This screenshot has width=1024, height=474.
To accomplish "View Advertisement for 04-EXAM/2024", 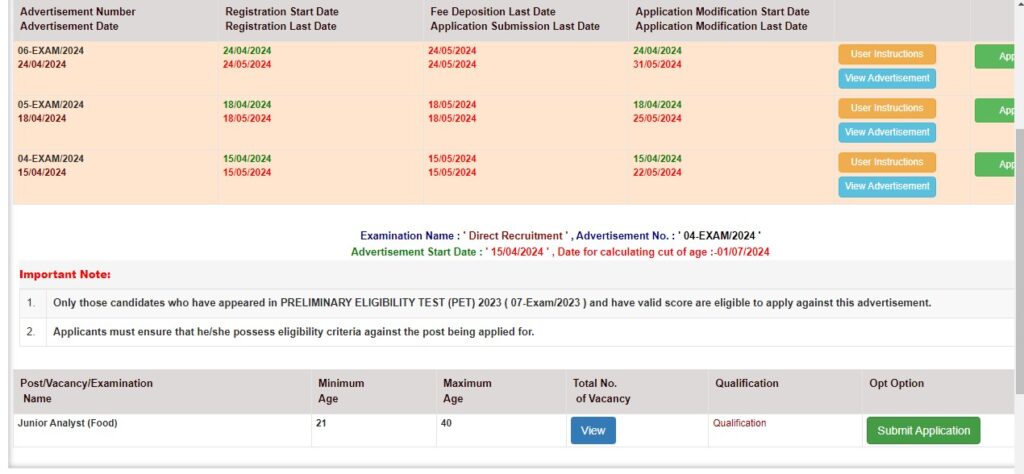I will [x=887, y=187].
